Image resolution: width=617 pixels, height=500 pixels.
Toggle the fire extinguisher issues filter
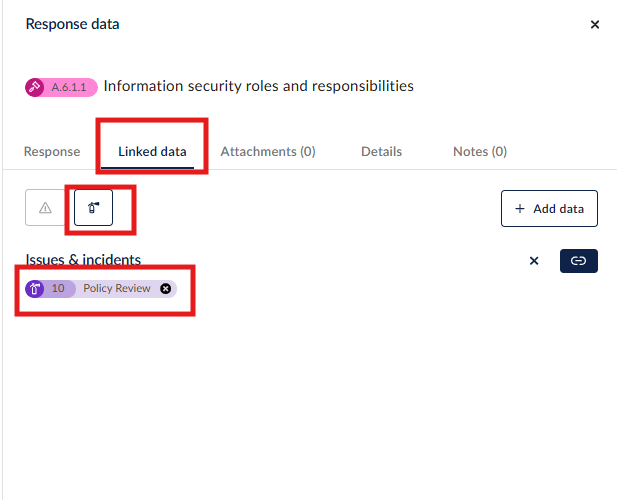[93, 208]
